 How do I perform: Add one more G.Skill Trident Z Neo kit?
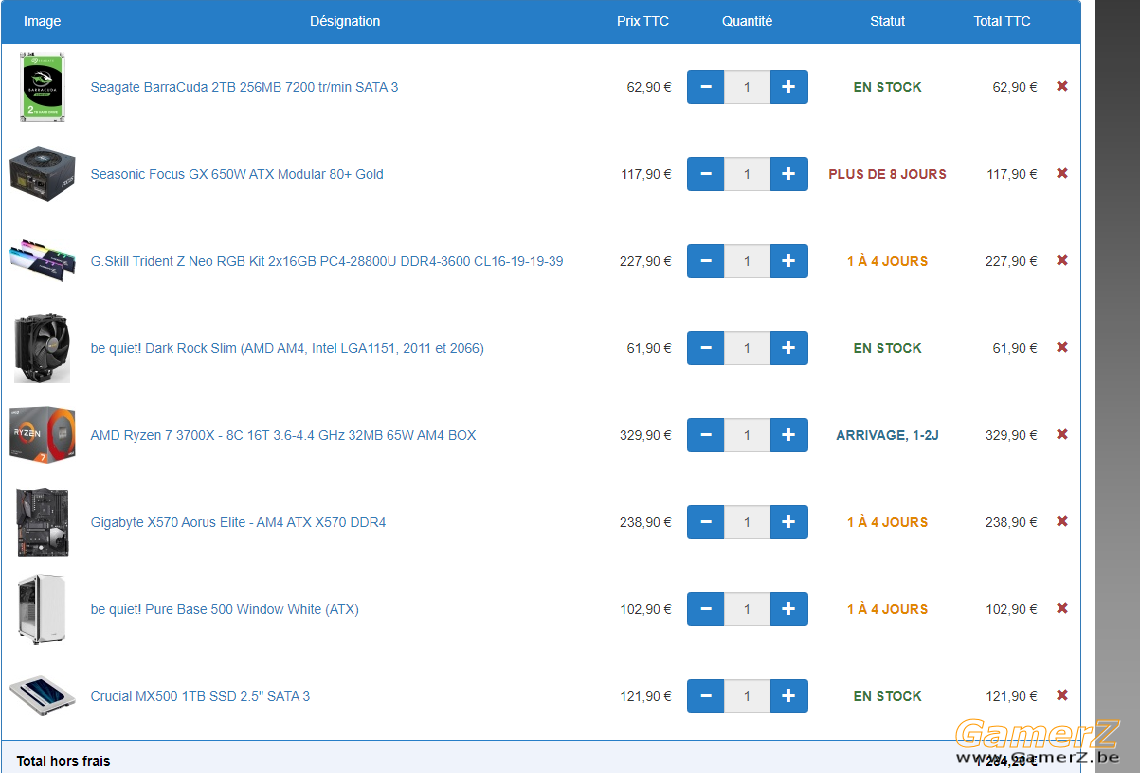789,261
